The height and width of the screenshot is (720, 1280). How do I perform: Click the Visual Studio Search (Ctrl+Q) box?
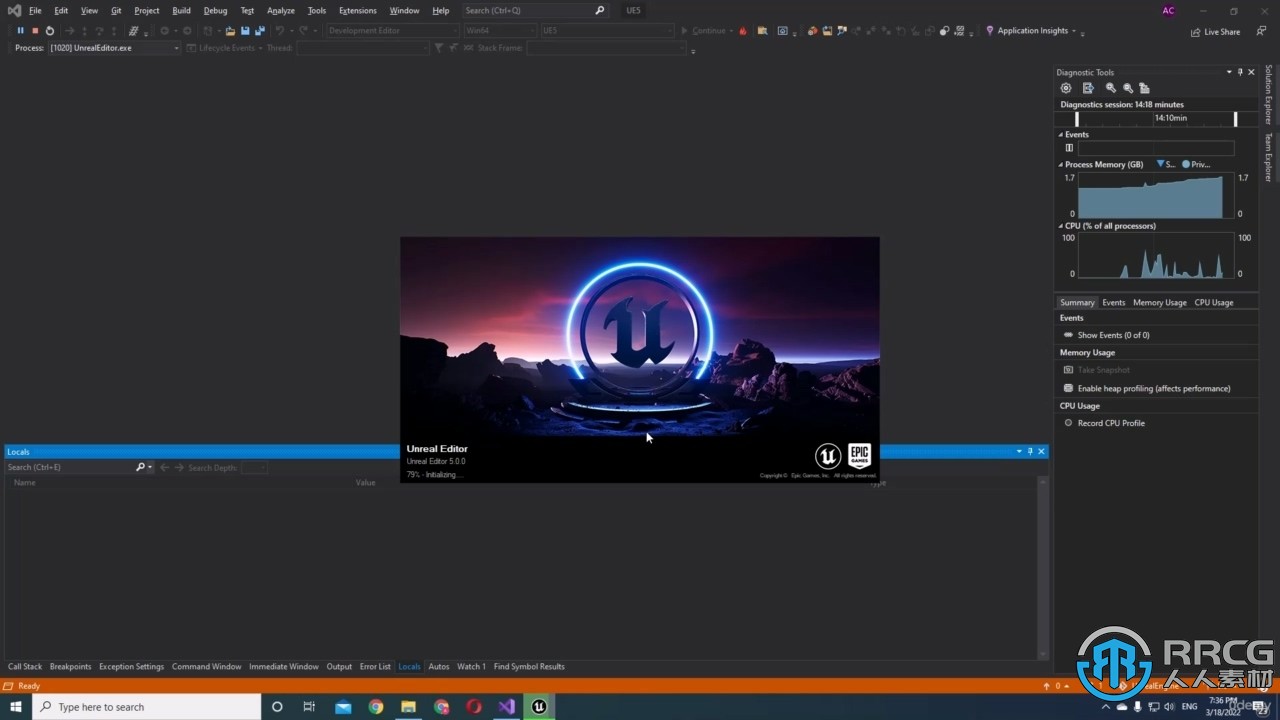point(535,10)
